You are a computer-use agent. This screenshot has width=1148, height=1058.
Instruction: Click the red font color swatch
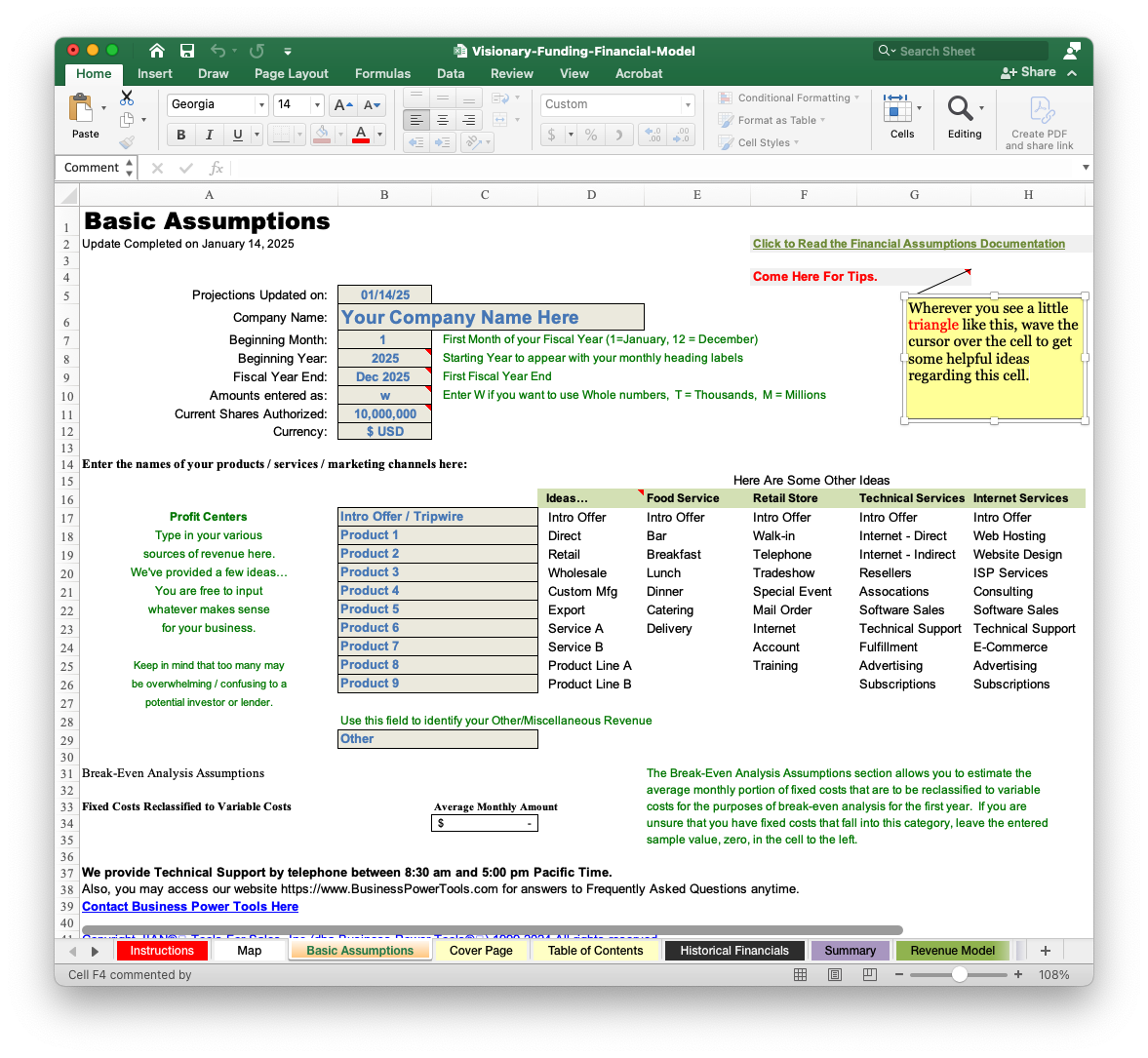point(360,135)
